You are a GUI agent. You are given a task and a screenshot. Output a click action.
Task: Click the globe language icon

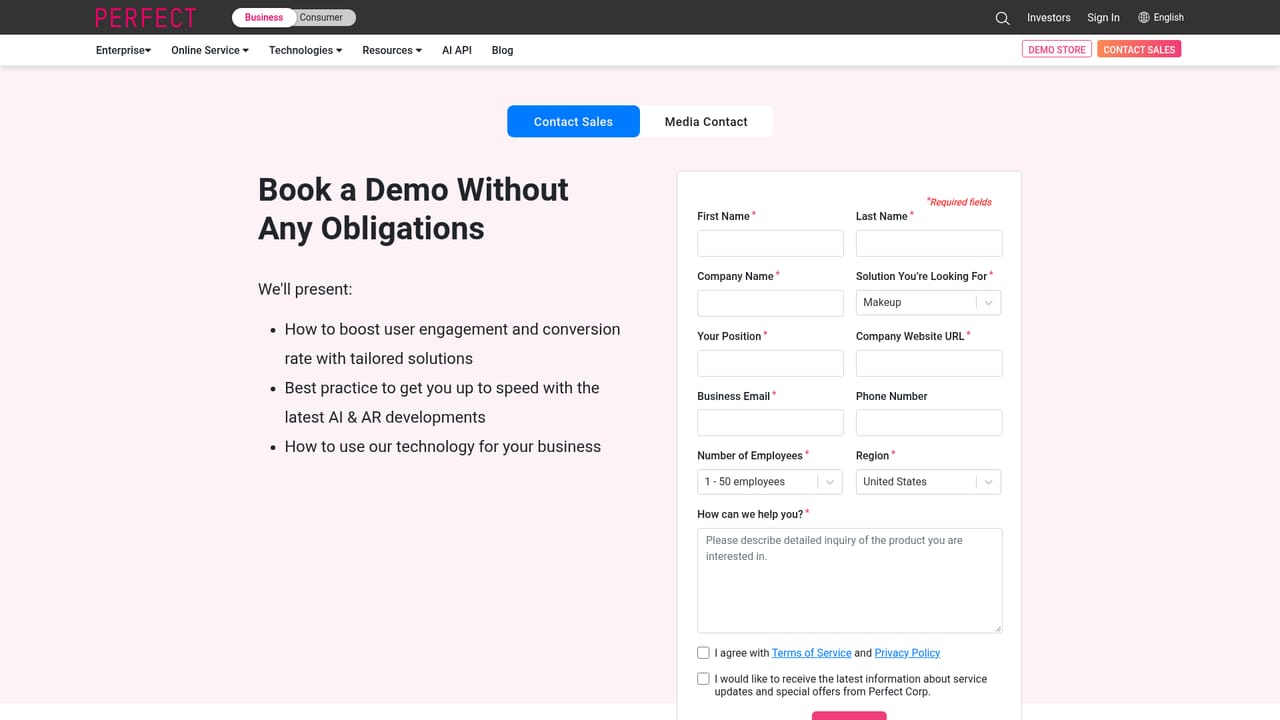pyautogui.click(x=1144, y=17)
